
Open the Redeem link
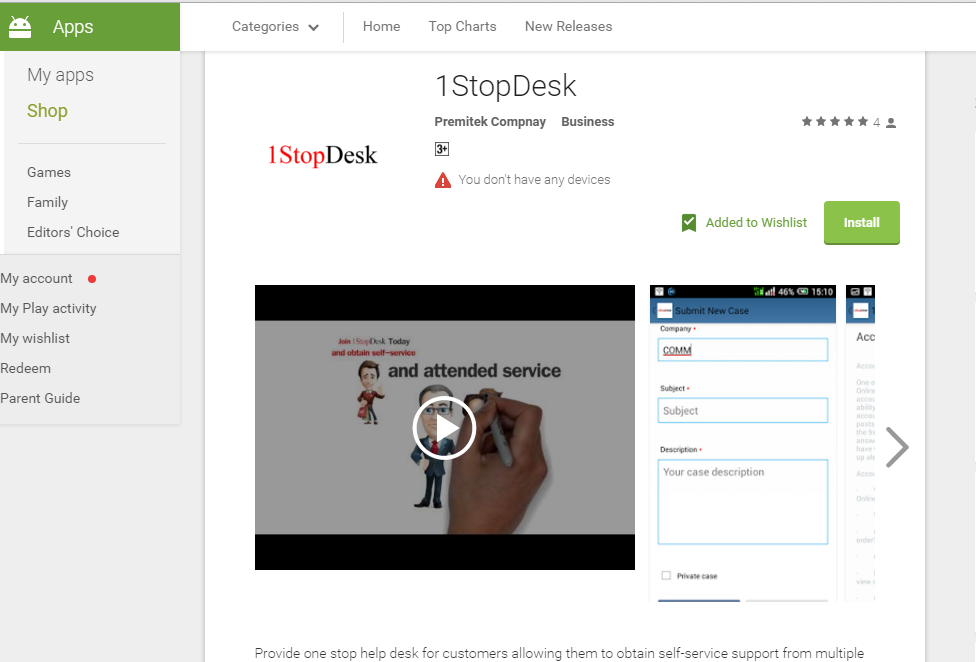click(x=26, y=368)
